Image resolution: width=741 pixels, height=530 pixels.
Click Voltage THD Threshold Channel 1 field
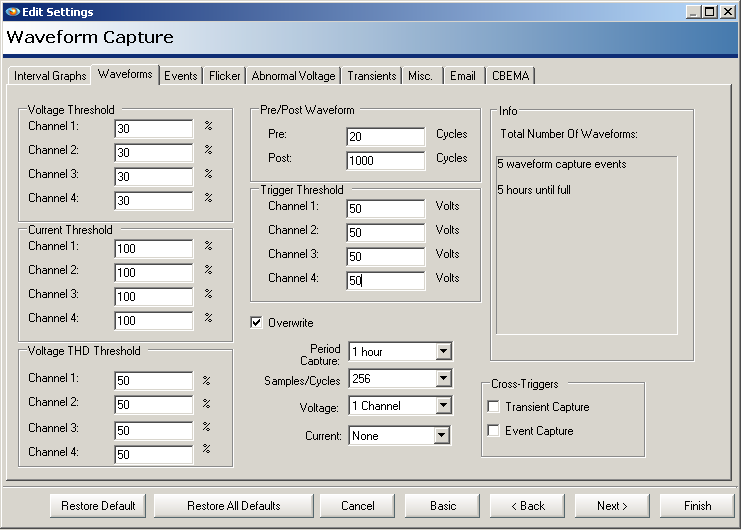pos(154,381)
